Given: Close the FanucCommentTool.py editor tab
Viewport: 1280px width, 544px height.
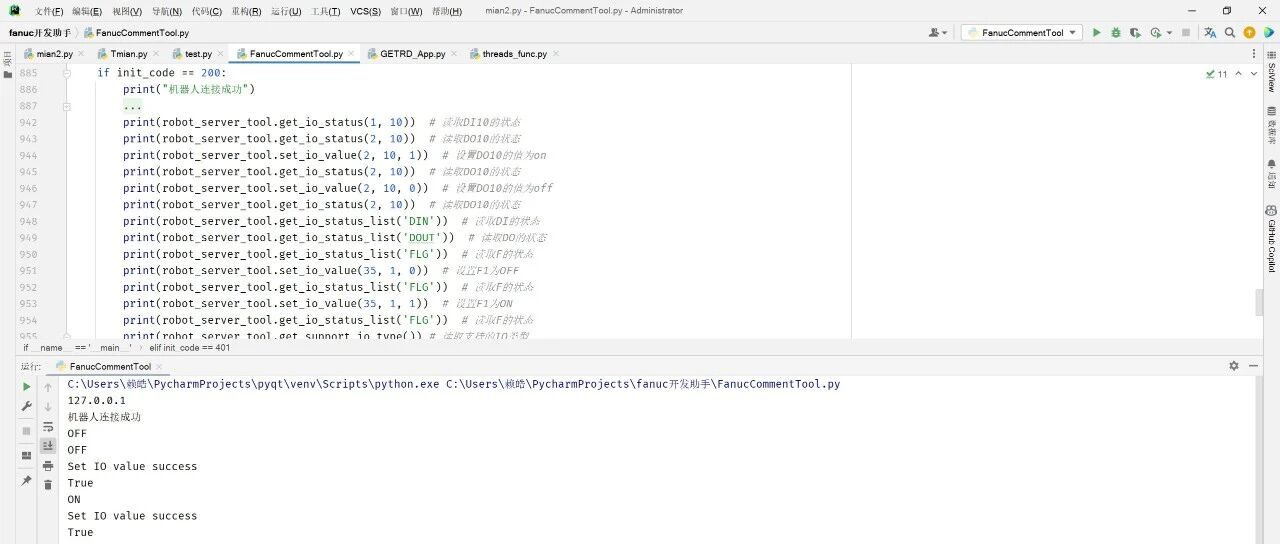Looking at the screenshot, I should click(x=351, y=54).
